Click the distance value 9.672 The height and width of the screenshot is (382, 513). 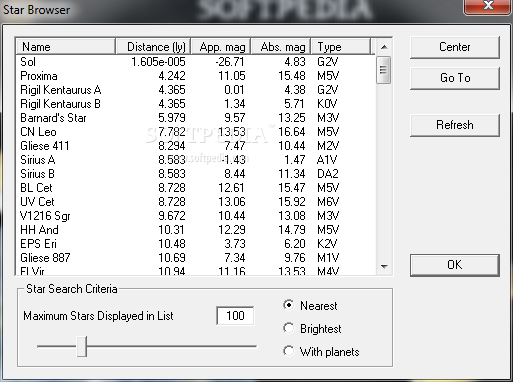point(172,216)
